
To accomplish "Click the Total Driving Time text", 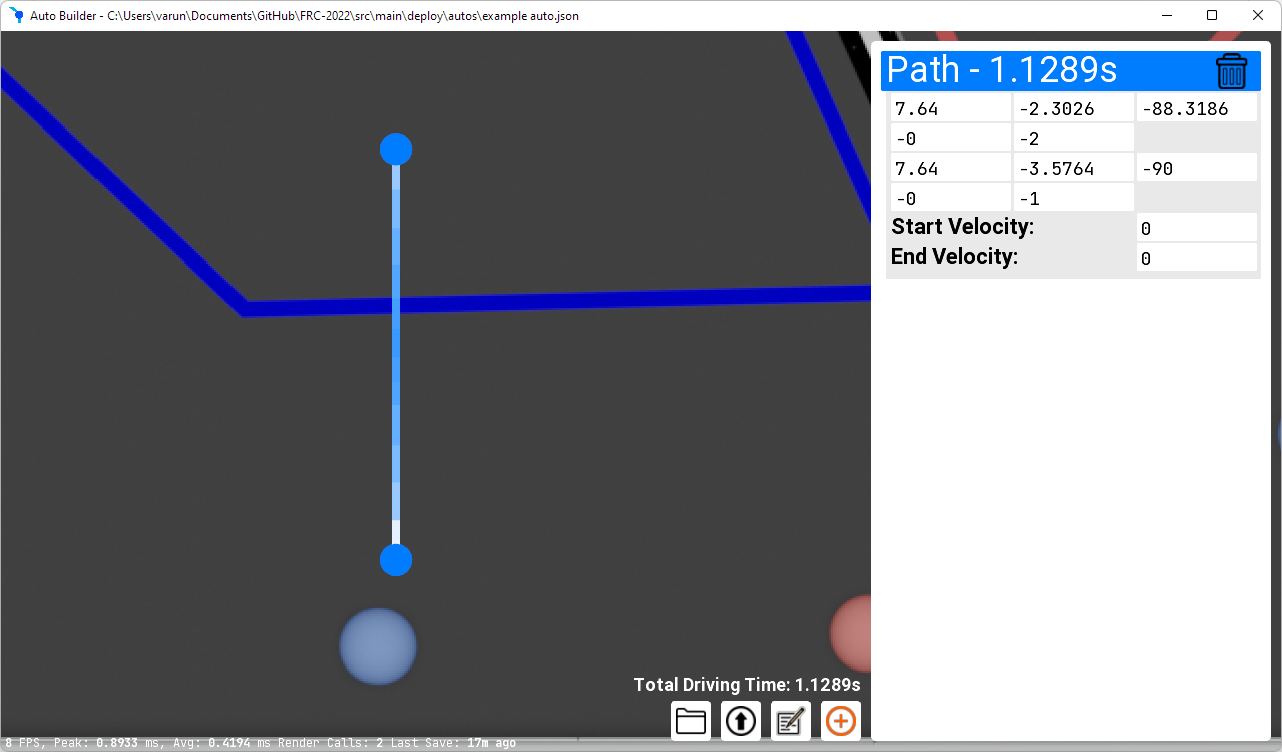I will coord(747,685).
